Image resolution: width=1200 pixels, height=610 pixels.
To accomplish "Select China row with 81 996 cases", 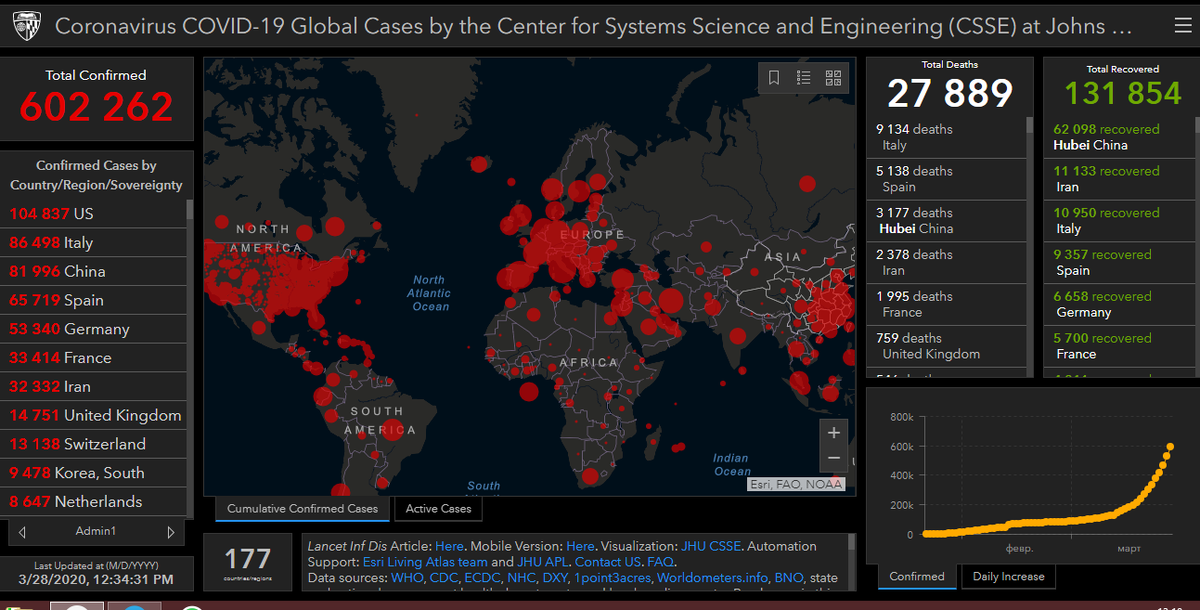I will click(93, 272).
